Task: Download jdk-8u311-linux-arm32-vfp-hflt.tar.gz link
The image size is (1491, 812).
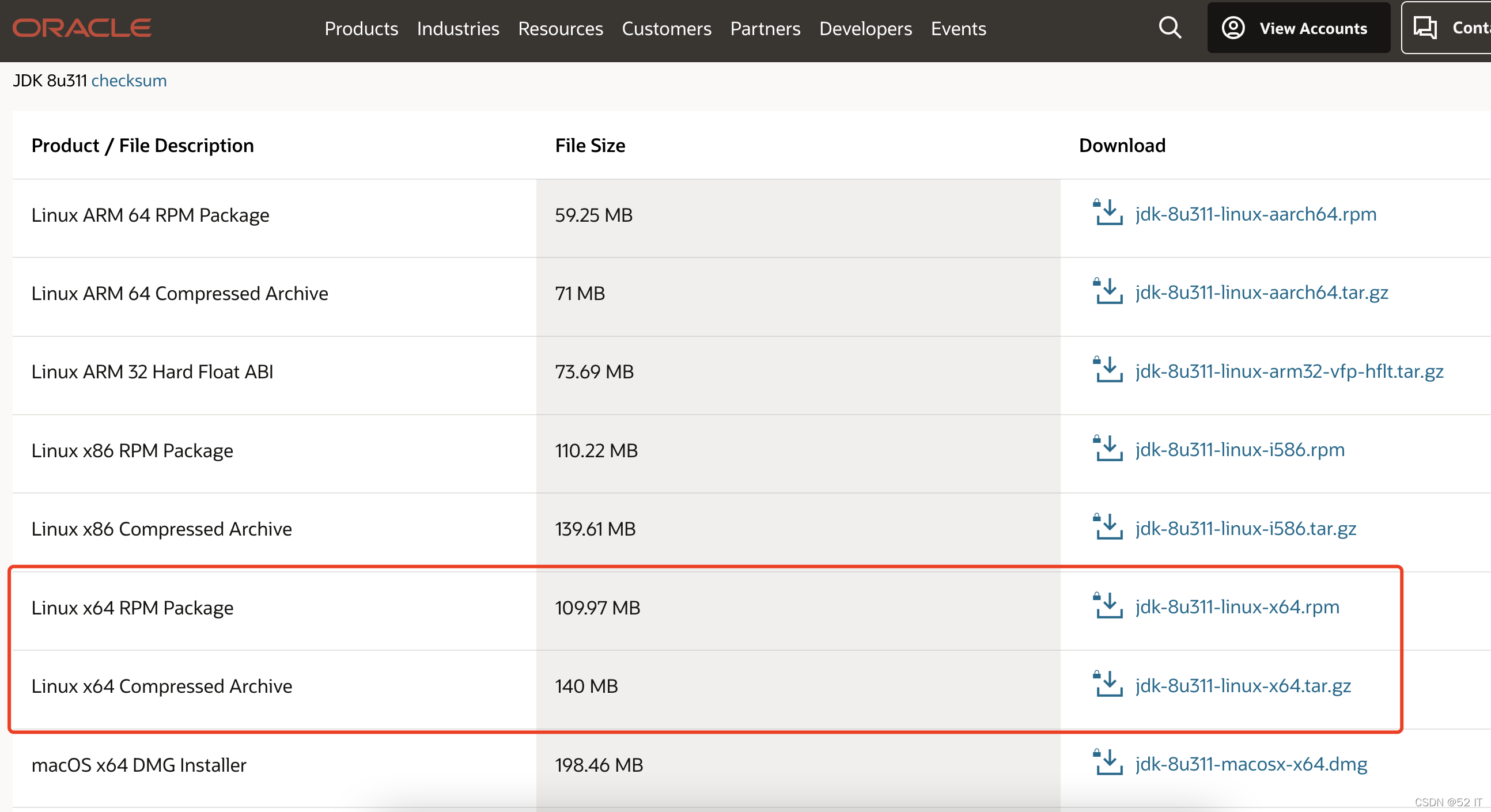Action: [1289, 371]
